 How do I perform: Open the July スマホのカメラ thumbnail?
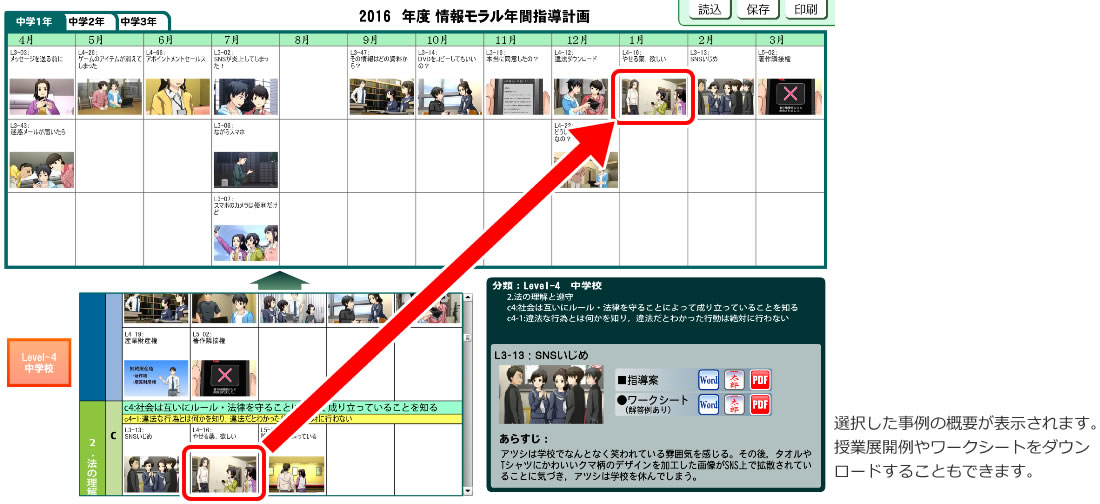(246, 244)
